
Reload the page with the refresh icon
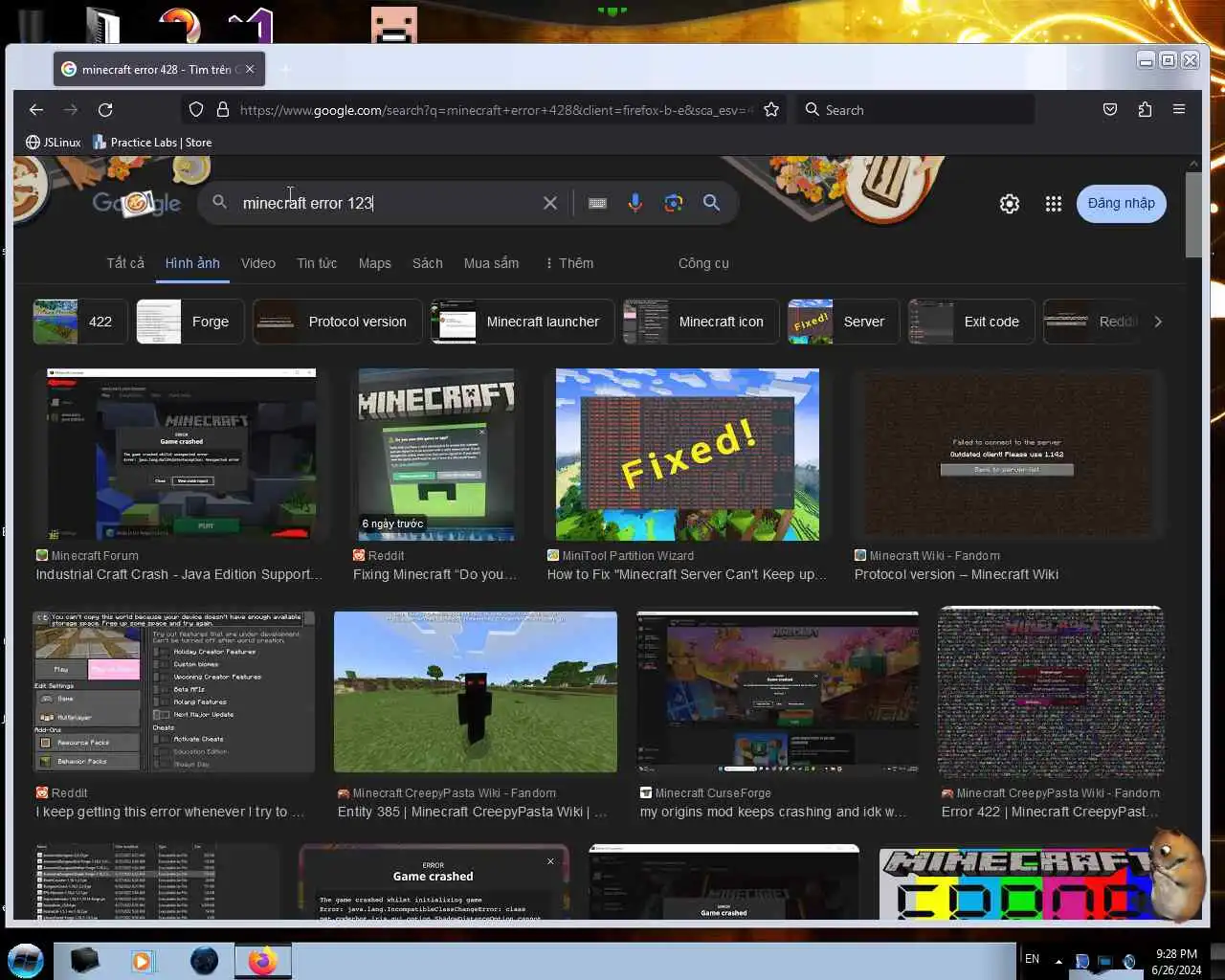click(x=105, y=110)
